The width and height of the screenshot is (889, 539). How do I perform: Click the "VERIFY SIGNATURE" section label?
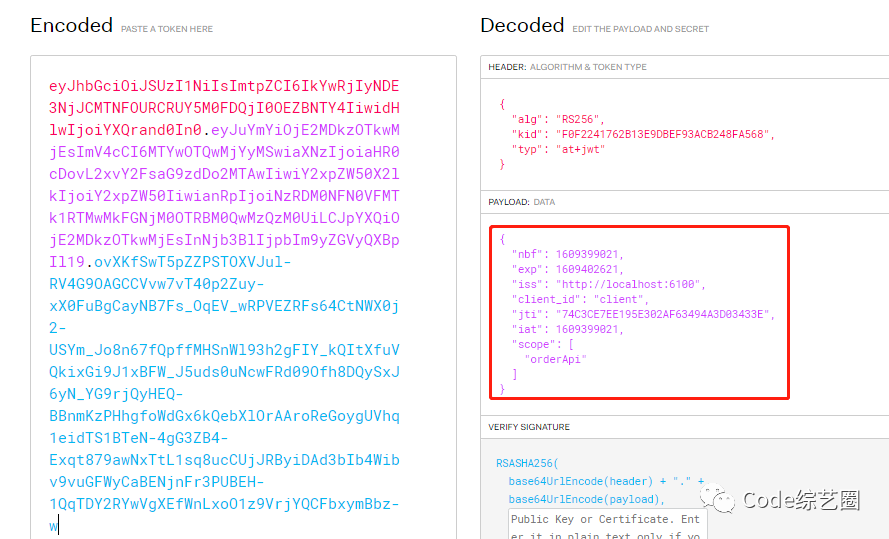pos(529,427)
